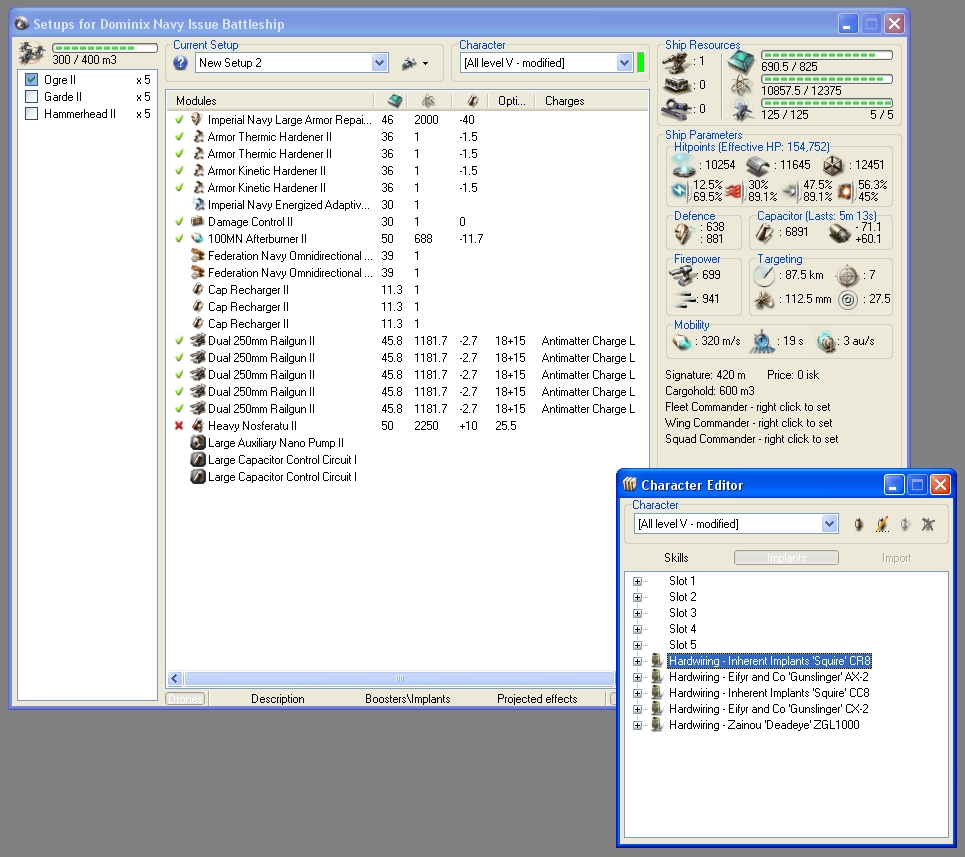This screenshot has height=857, width=965.
Task: Click the powergrid column header icon
Action: click(x=428, y=101)
